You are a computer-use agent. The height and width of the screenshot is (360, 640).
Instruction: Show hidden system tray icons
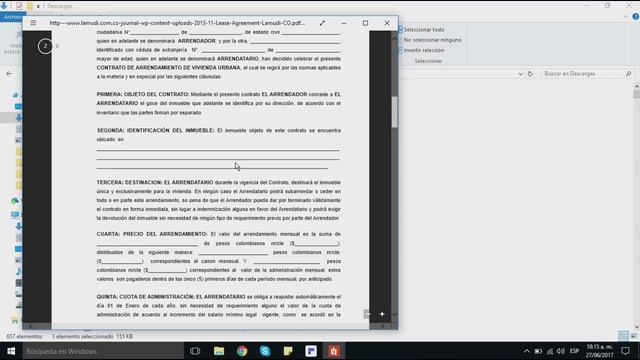[x=527, y=351]
